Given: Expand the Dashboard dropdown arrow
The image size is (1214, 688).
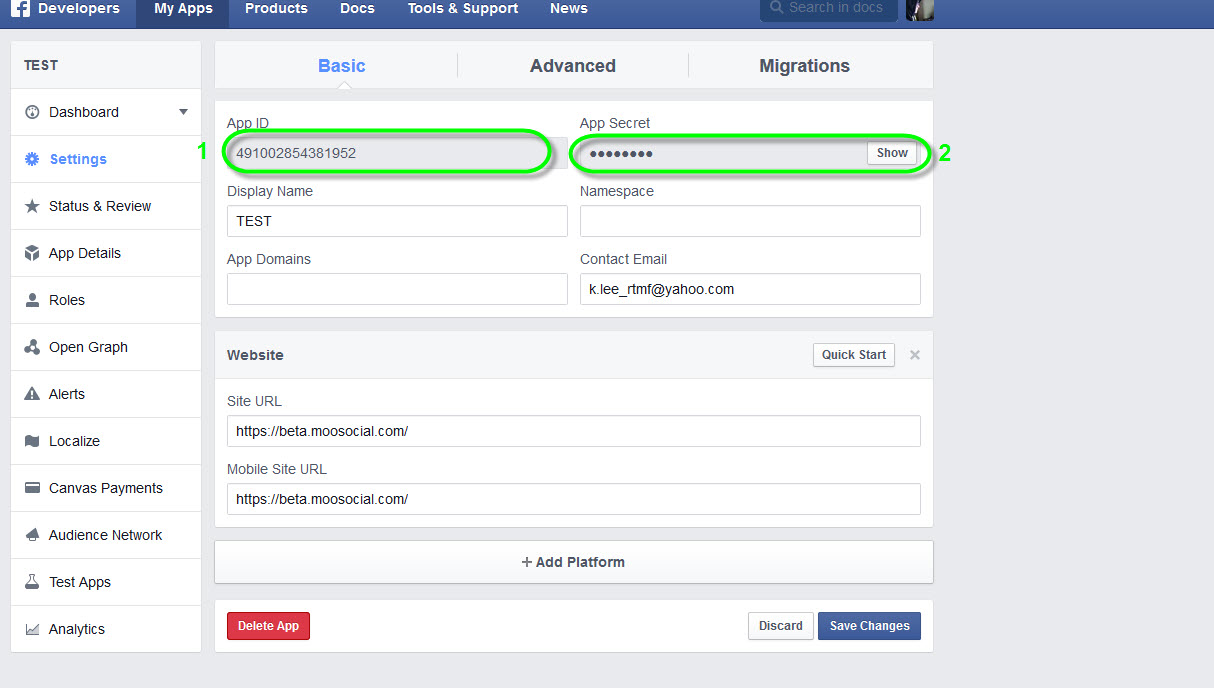Looking at the screenshot, I should point(183,112).
